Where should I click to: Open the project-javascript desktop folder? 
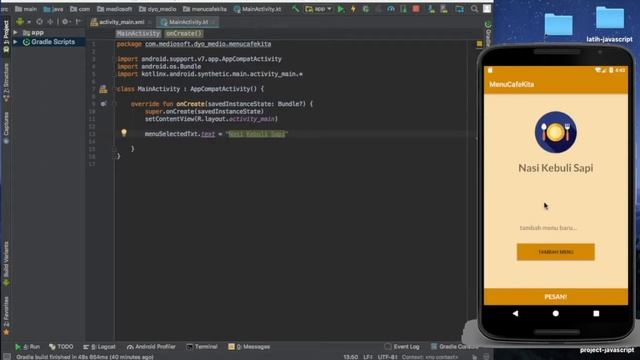pos(607,350)
